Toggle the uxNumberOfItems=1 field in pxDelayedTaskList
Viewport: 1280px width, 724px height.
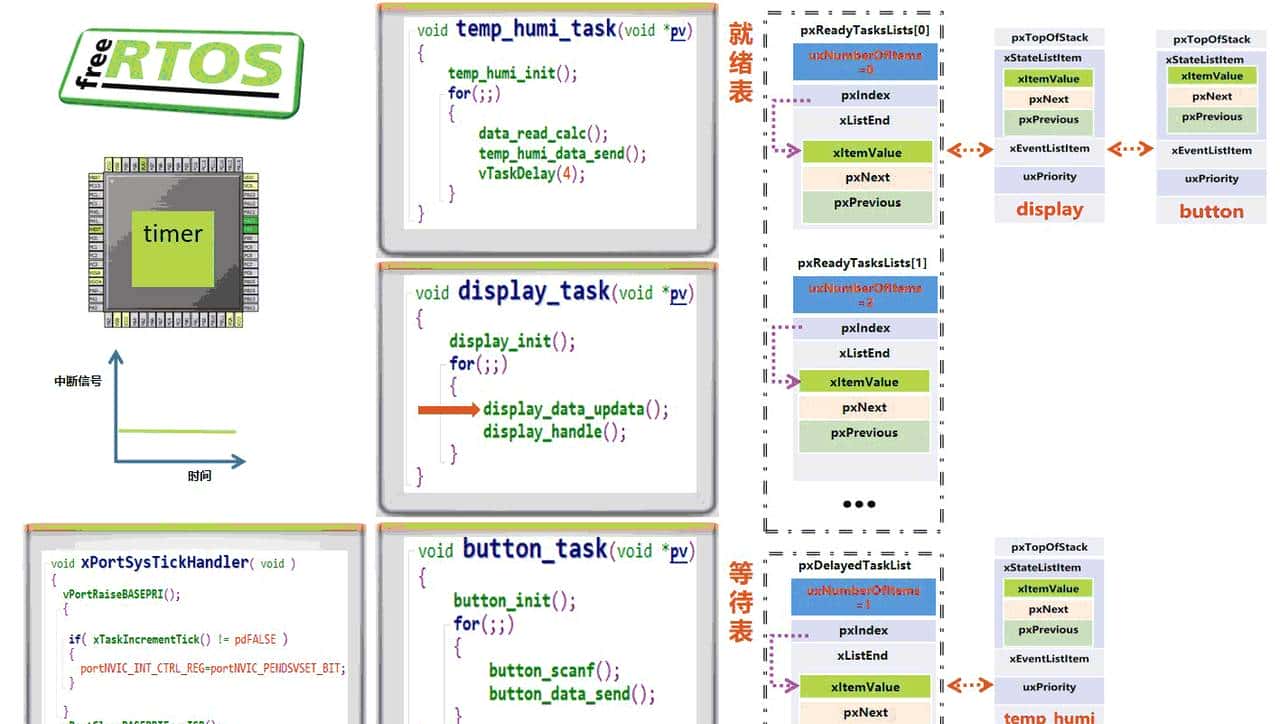[864, 597]
